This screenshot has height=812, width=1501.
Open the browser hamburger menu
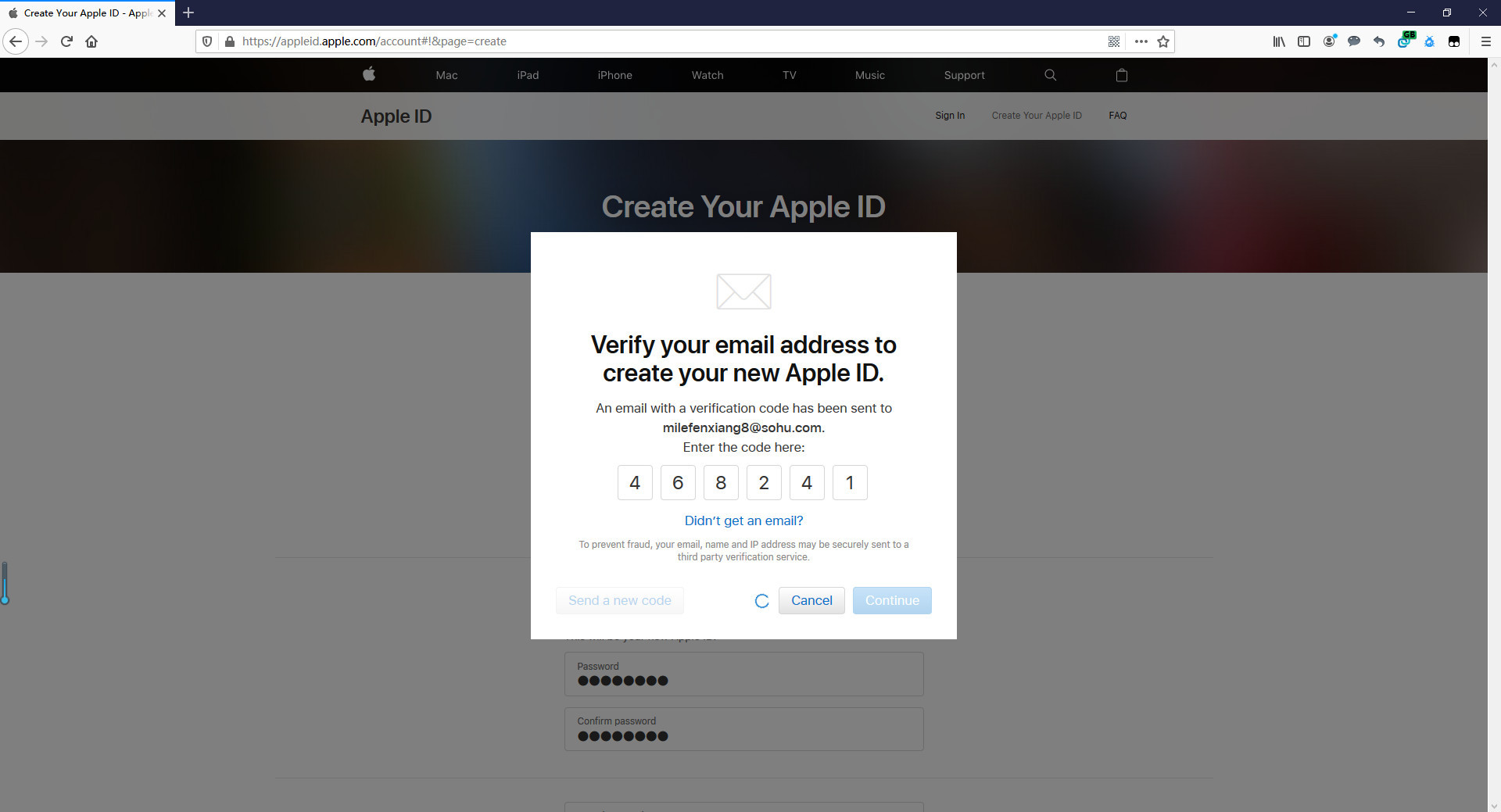click(x=1487, y=41)
